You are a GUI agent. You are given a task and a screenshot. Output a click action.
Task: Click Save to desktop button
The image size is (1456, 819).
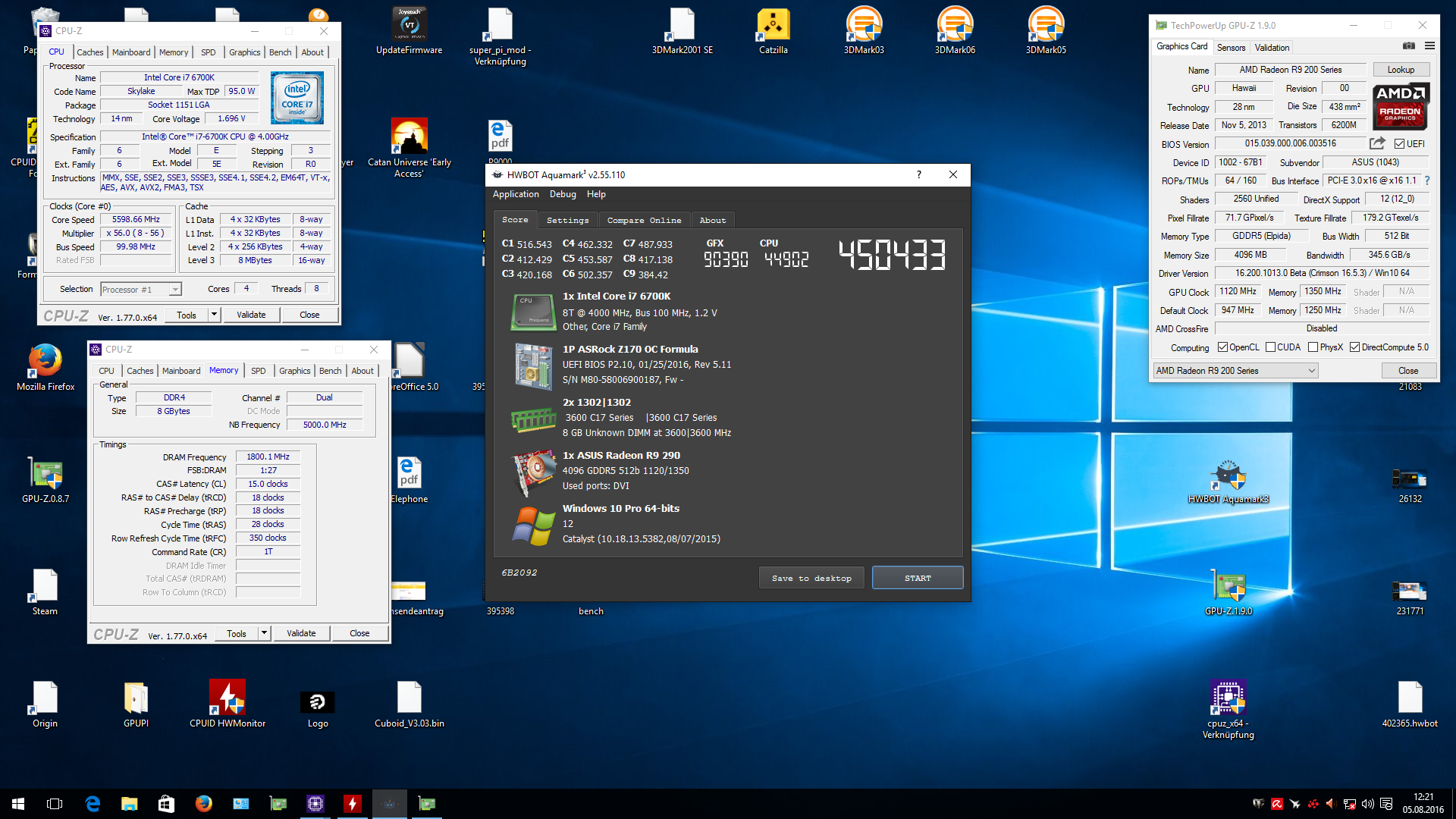[811, 578]
